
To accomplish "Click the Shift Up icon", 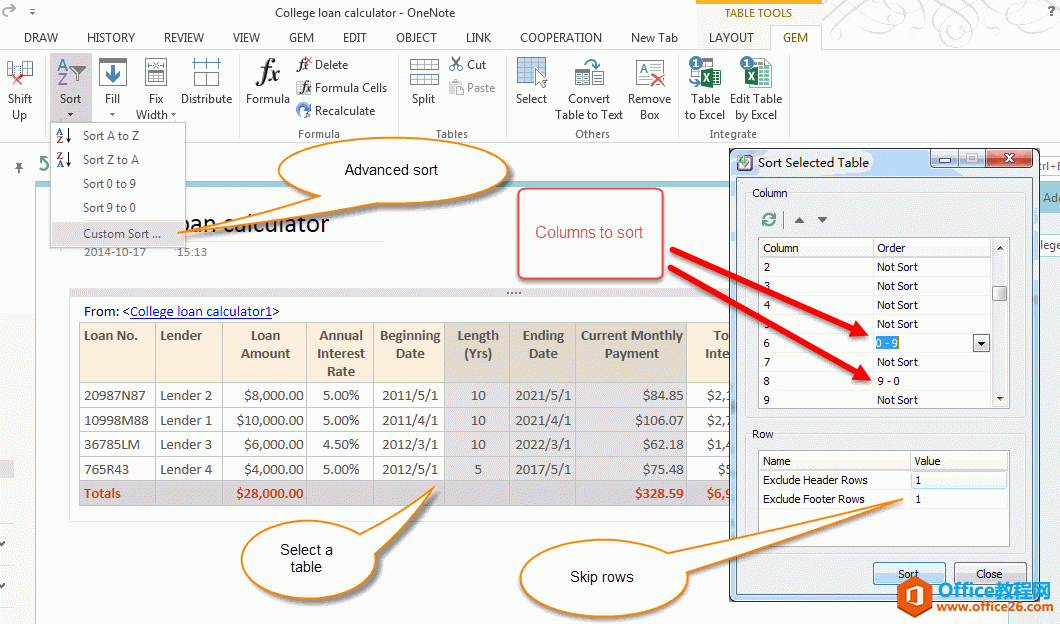I will pos(19,76).
